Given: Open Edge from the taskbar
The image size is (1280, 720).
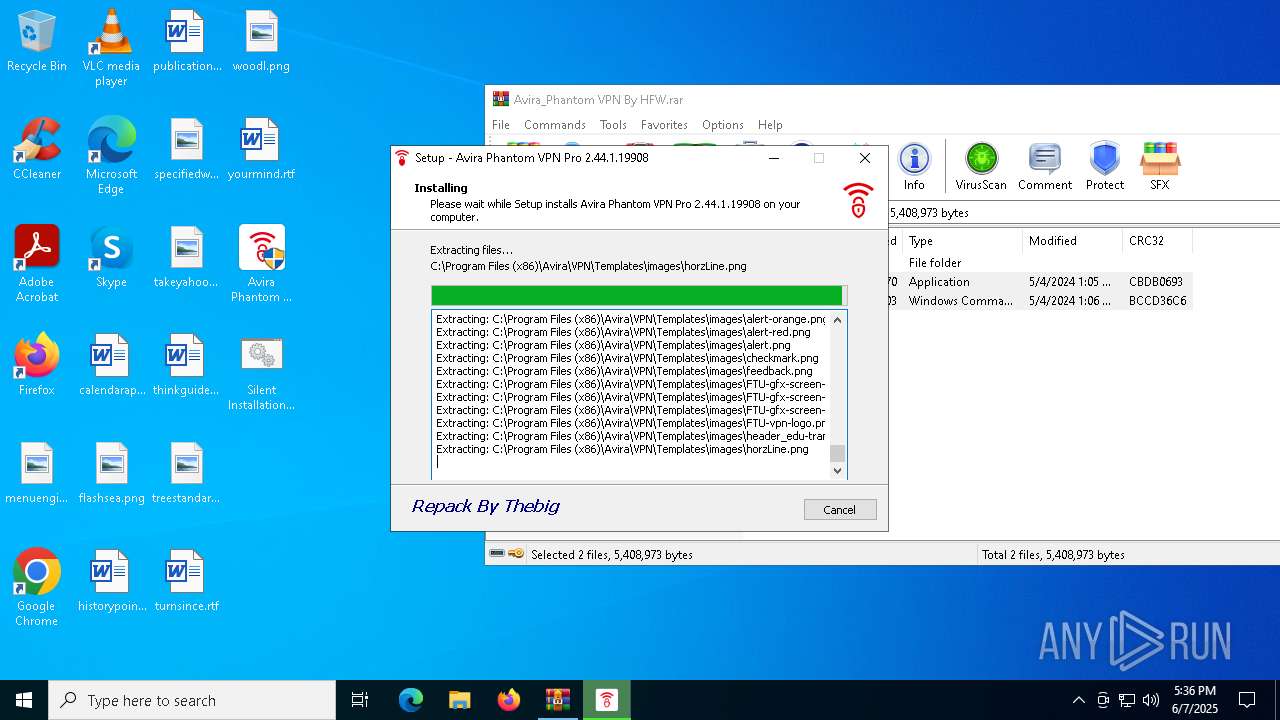Looking at the screenshot, I should (411, 700).
